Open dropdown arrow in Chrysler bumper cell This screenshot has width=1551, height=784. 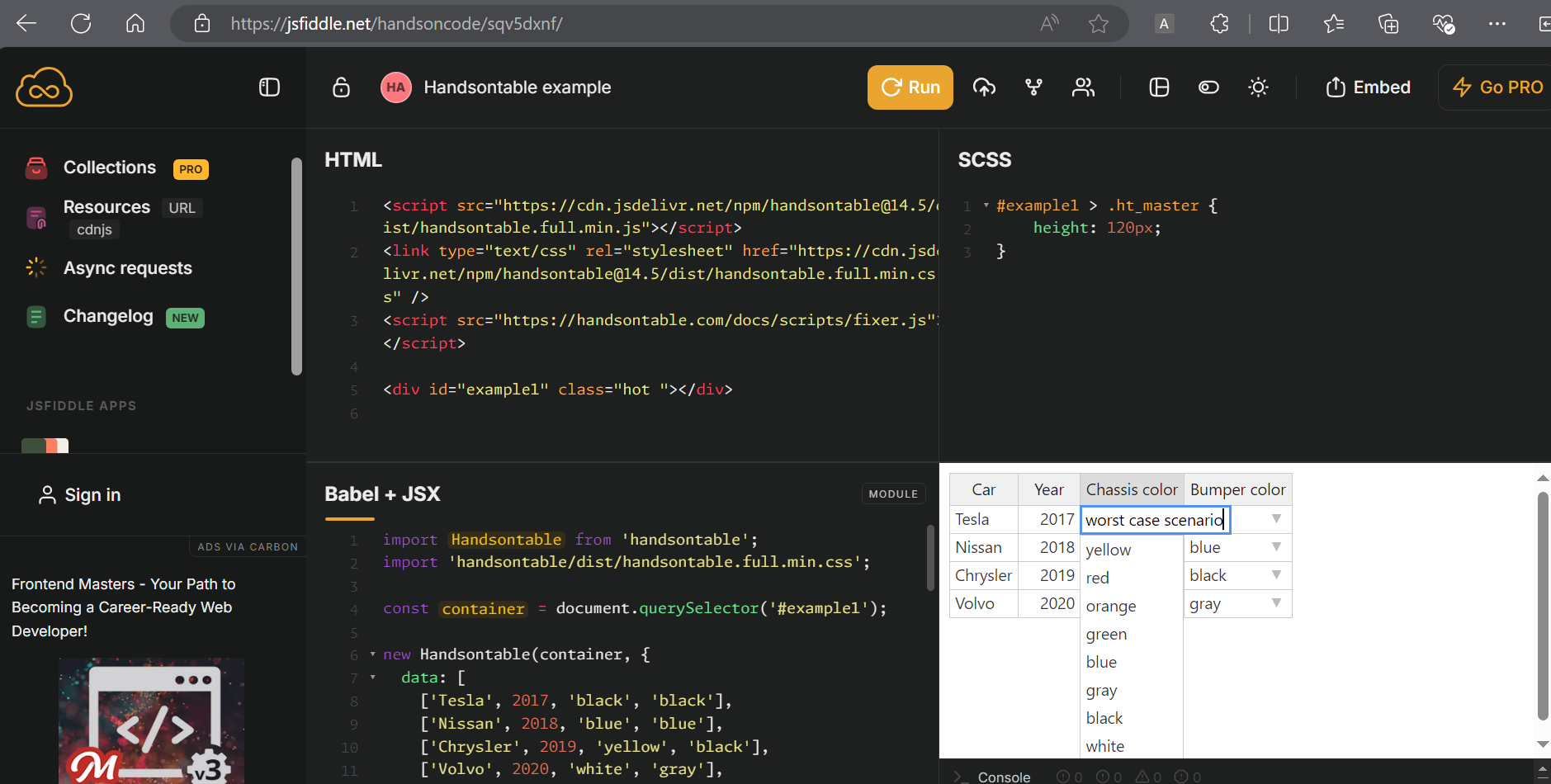coord(1276,574)
